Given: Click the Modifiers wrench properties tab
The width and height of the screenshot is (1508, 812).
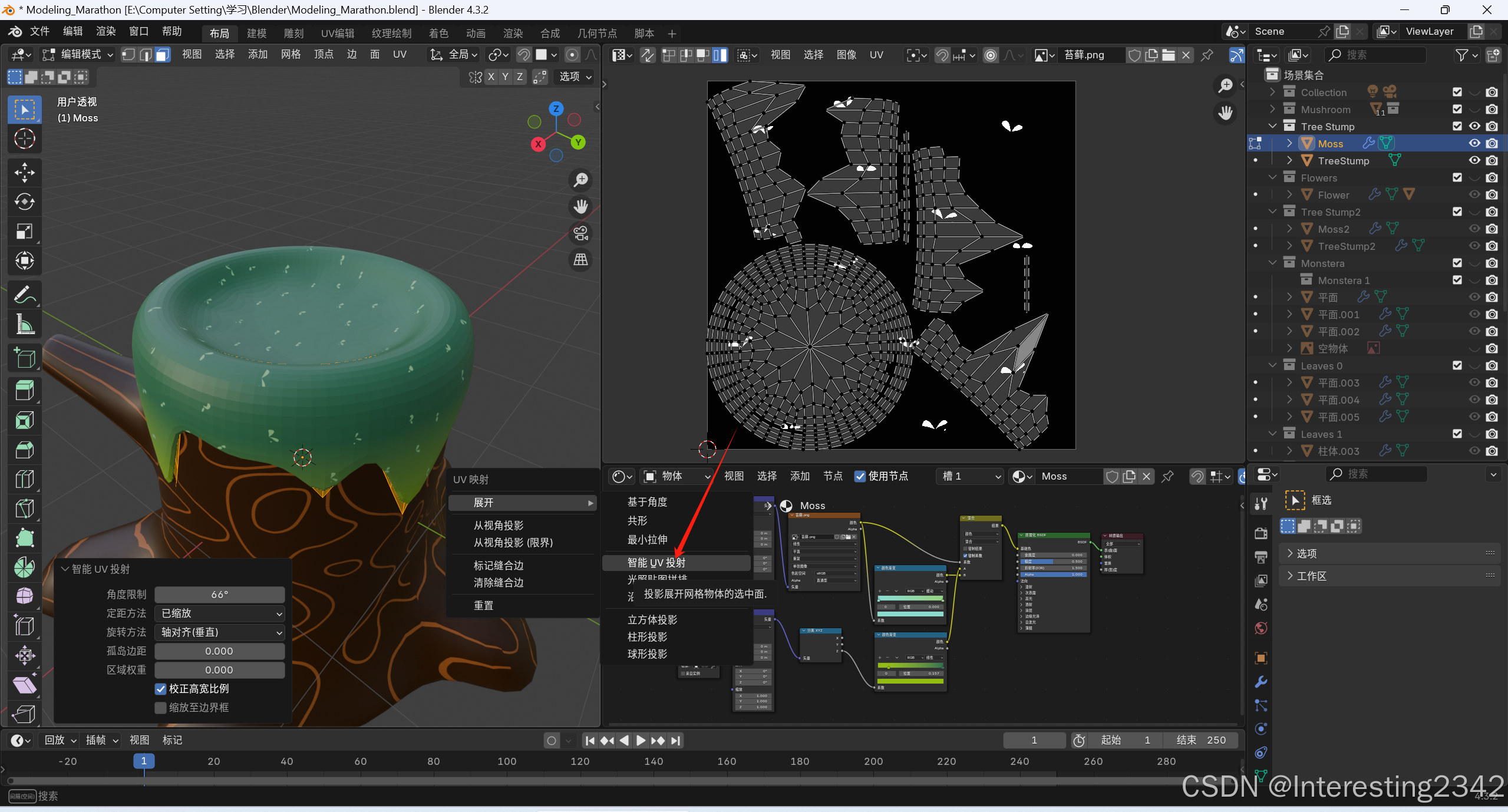Looking at the screenshot, I should pos(1260,682).
